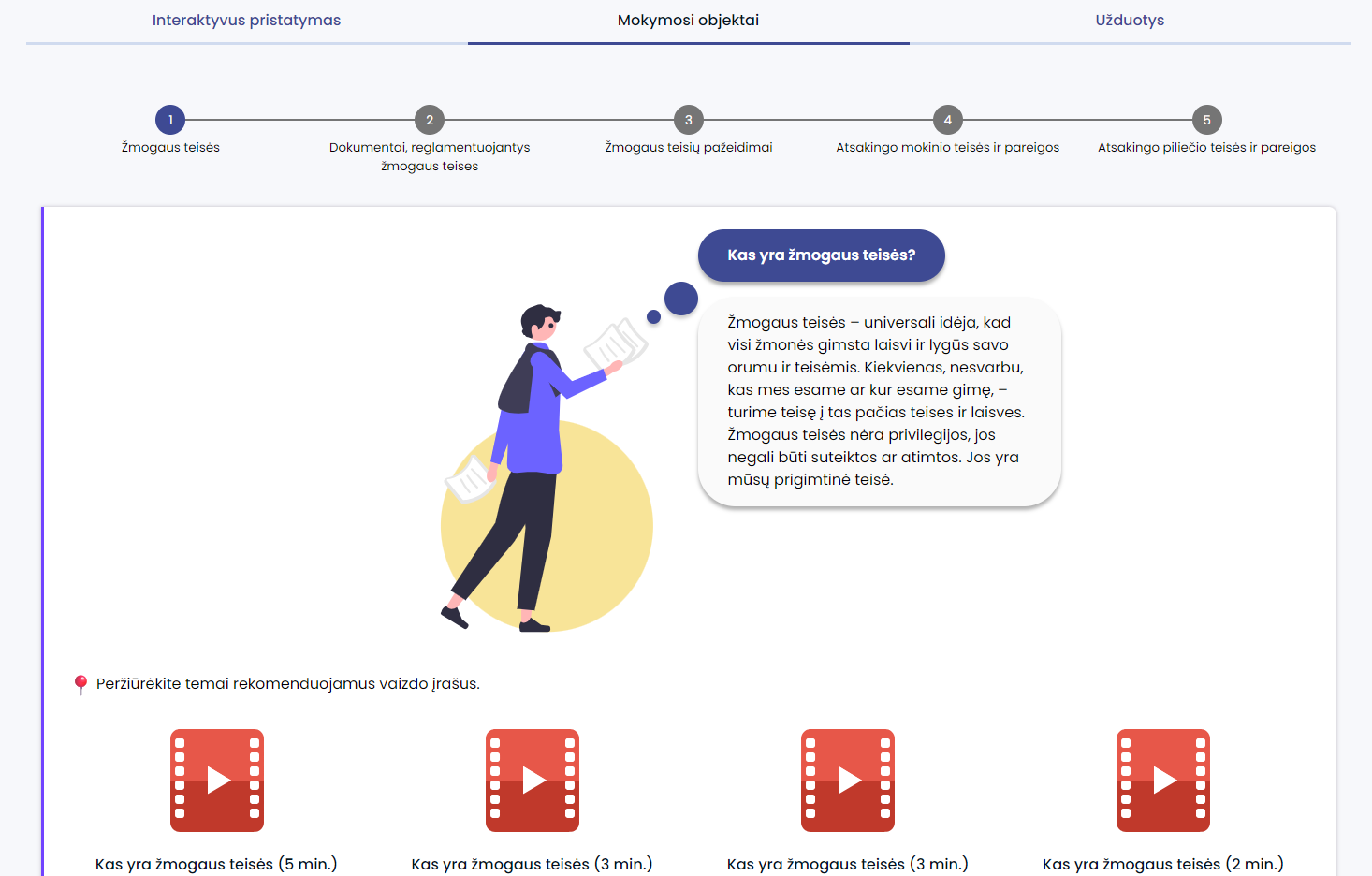
Task: Open the Užduotys tab
Action: coord(1130,21)
